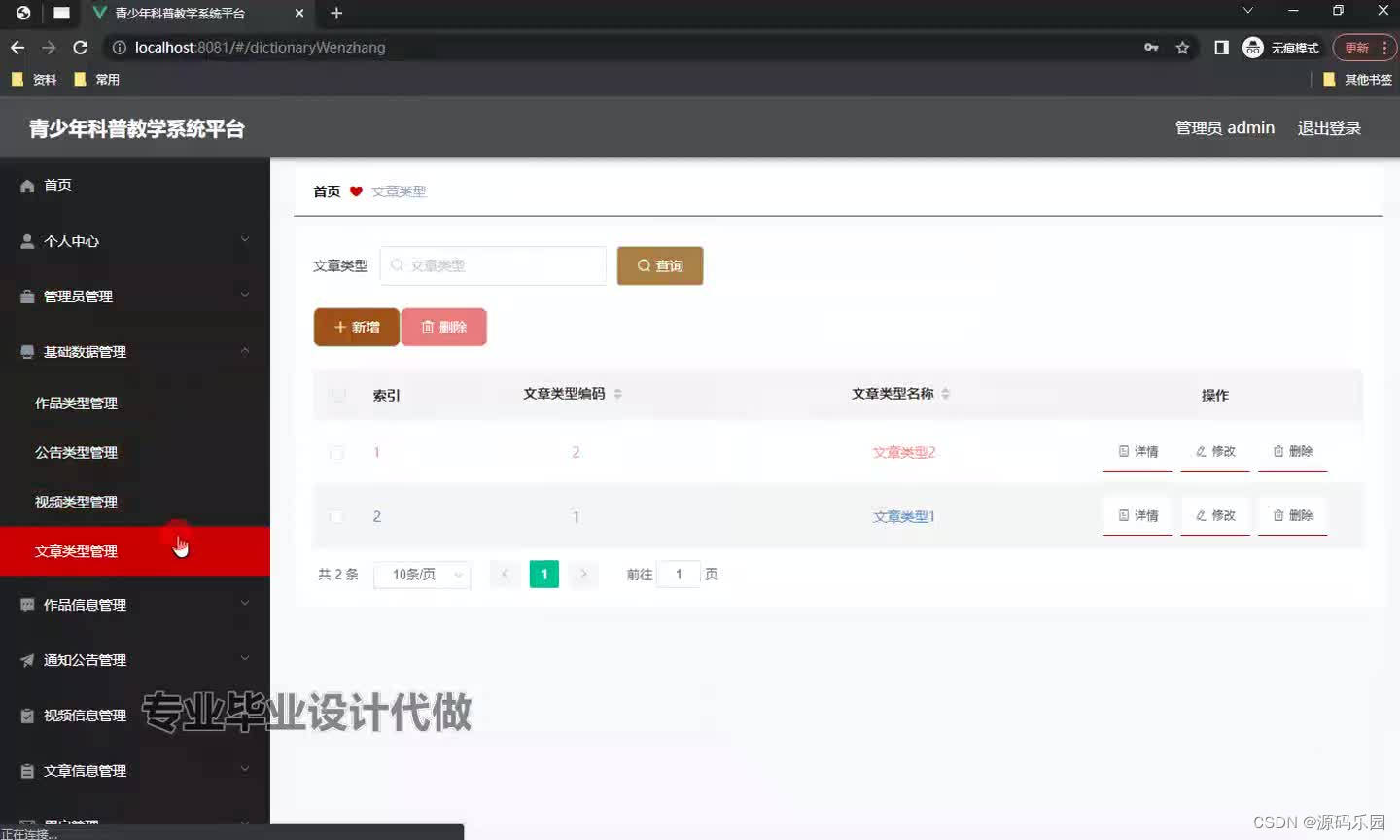The width and height of the screenshot is (1400, 840).
Task: Check the checkbox for row 文章类型2
Action: pyautogui.click(x=336, y=452)
